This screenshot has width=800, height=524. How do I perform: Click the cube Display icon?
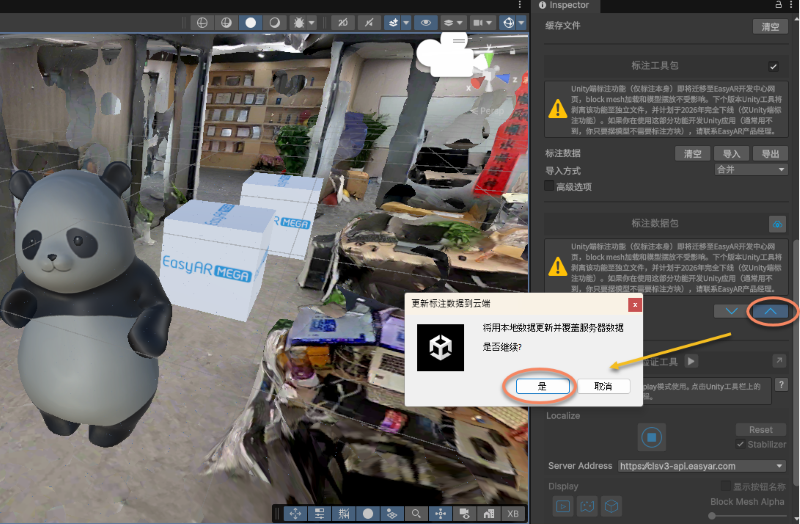click(x=611, y=506)
